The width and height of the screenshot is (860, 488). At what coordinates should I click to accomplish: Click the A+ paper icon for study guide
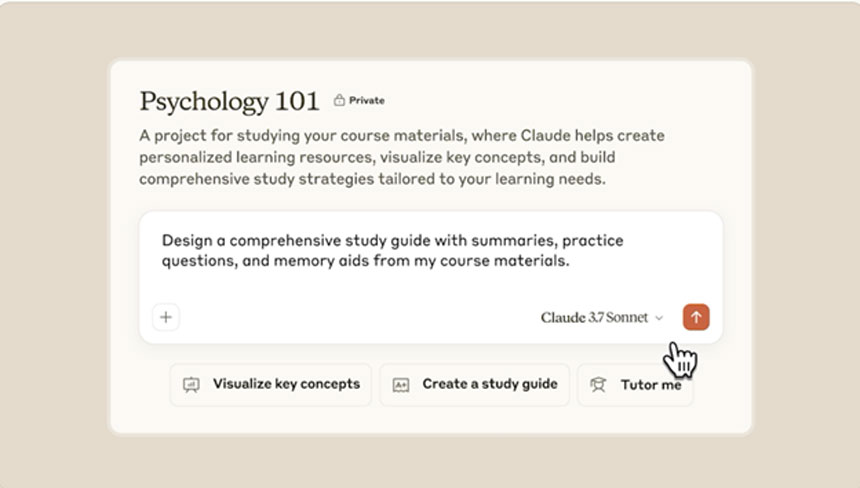click(x=401, y=385)
